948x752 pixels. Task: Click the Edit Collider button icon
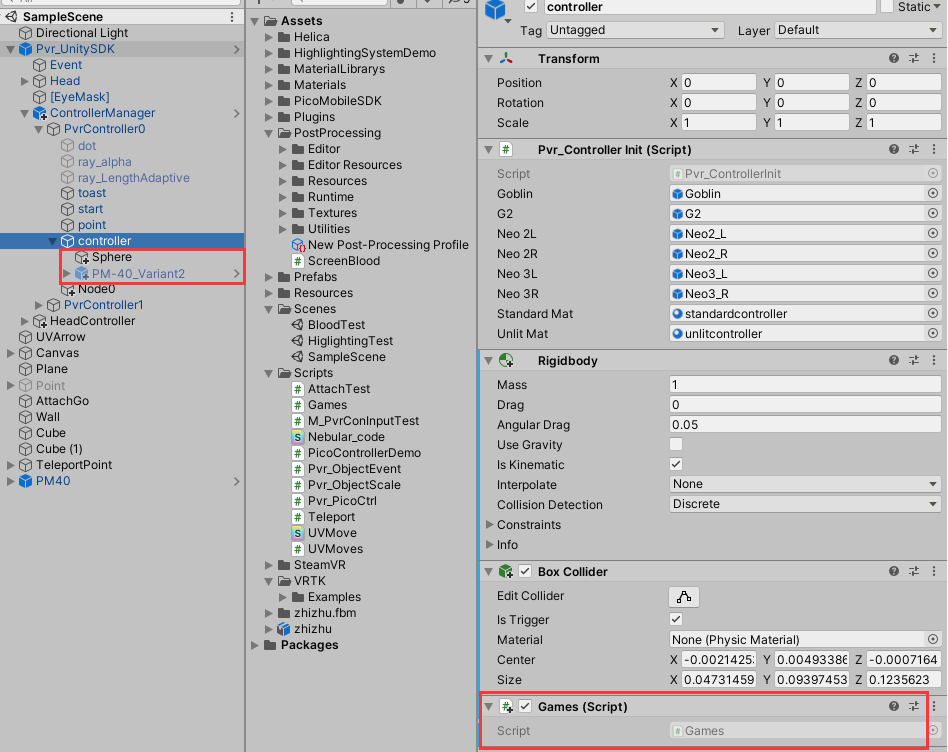click(684, 597)
